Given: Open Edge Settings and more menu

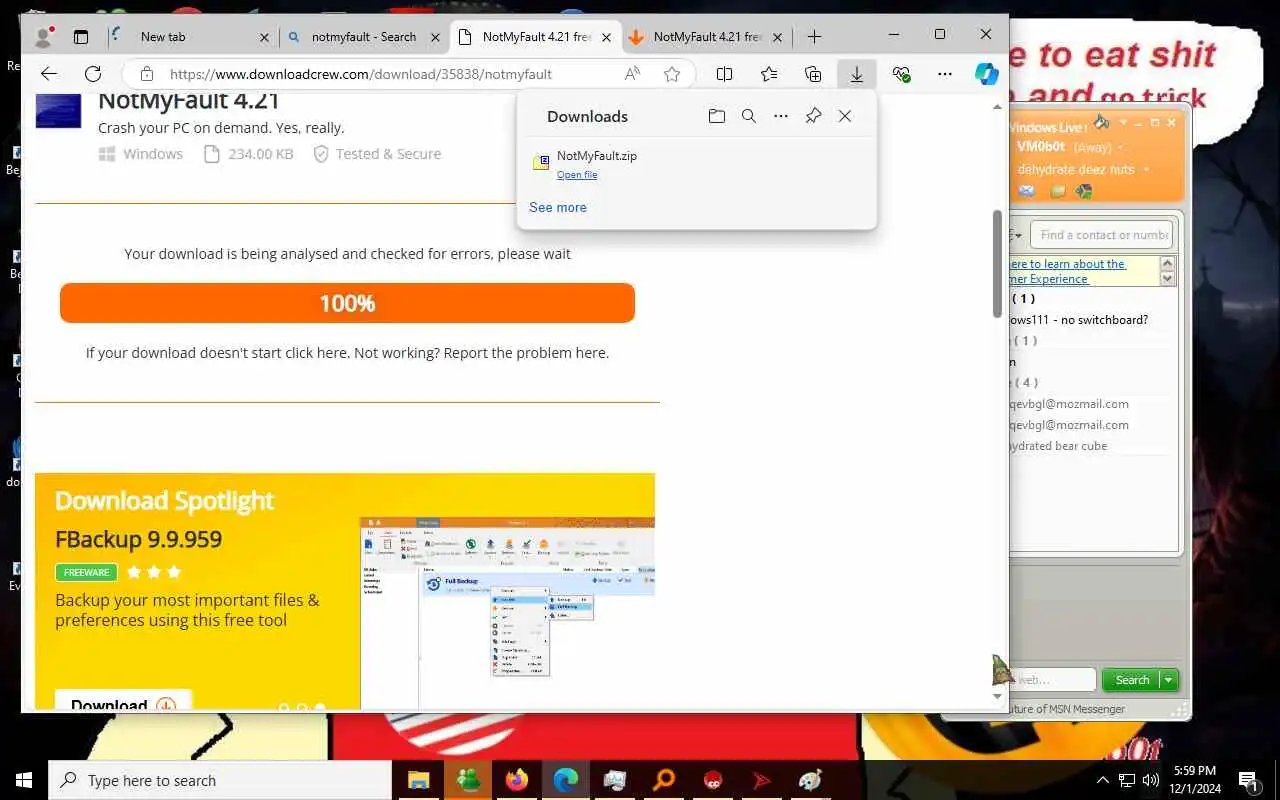Looking at the screenshot, I should click(x=945, y=74).
